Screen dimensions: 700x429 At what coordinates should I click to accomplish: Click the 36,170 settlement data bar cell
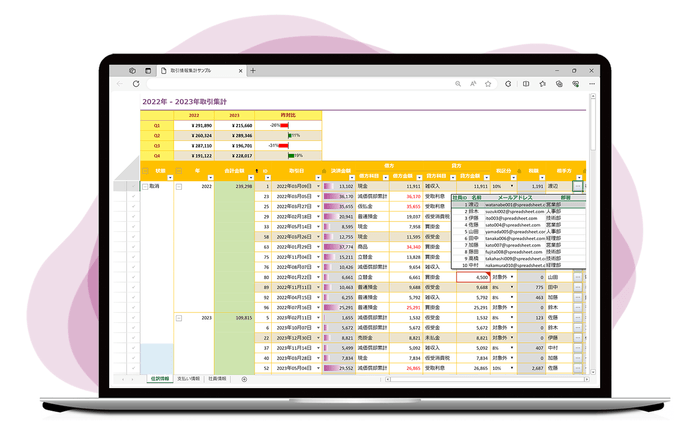(x=339, y=196)
